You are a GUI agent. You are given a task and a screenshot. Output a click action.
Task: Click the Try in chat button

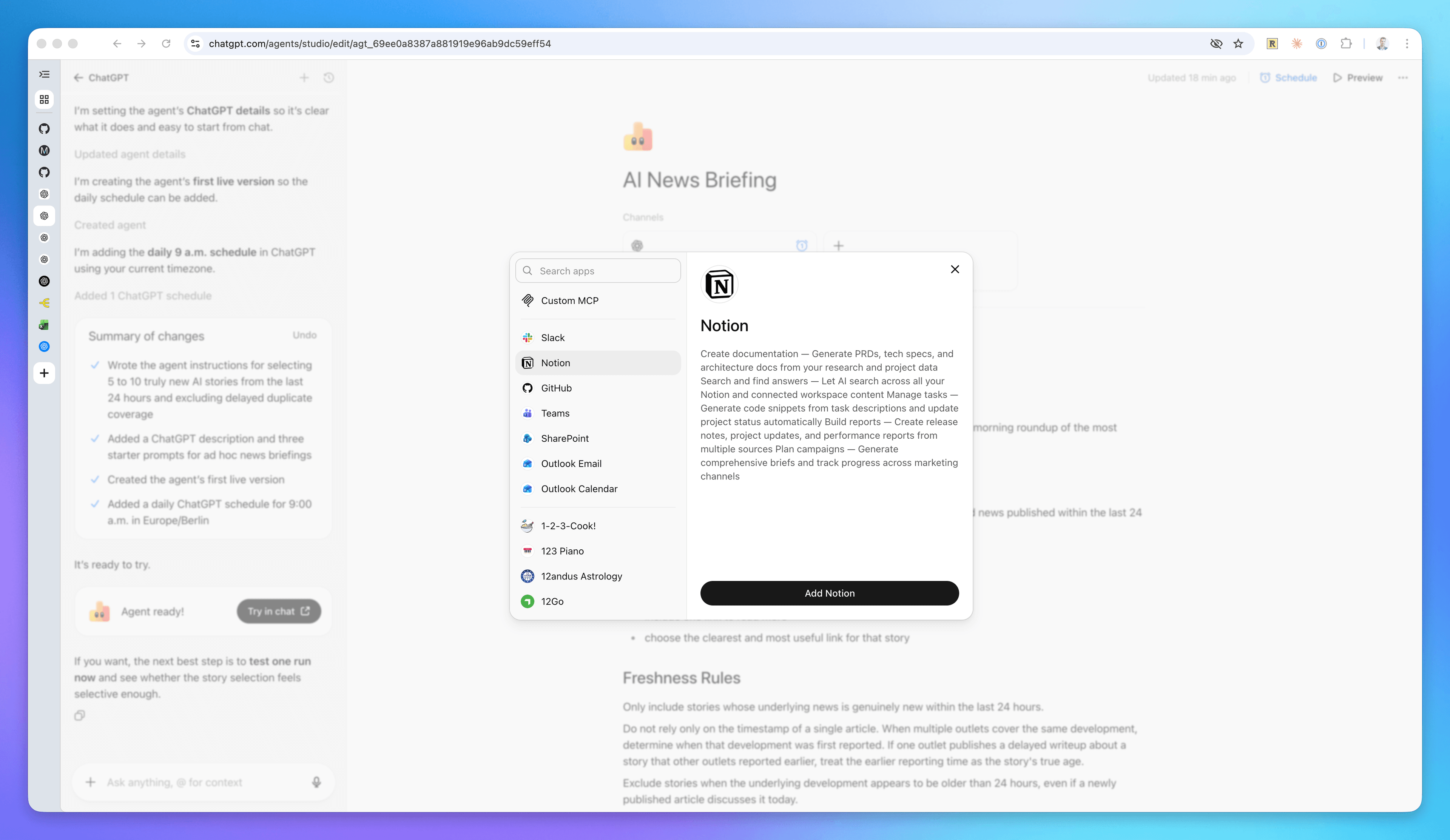[x=279, y=611]
